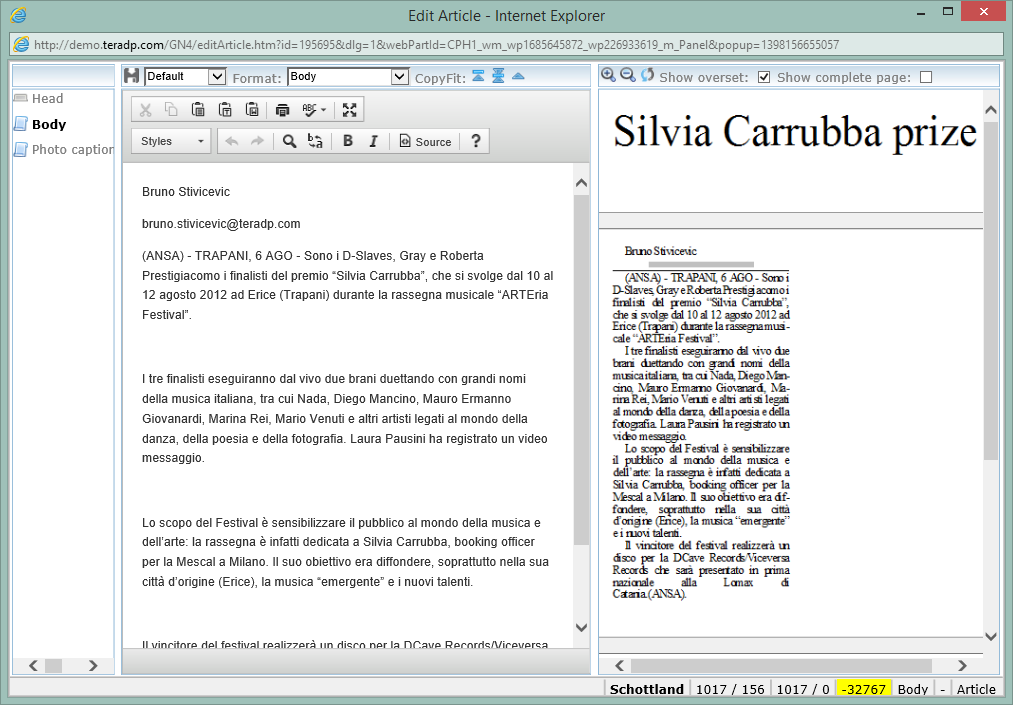
Task: Click the Replace icon
Action: 315,142
